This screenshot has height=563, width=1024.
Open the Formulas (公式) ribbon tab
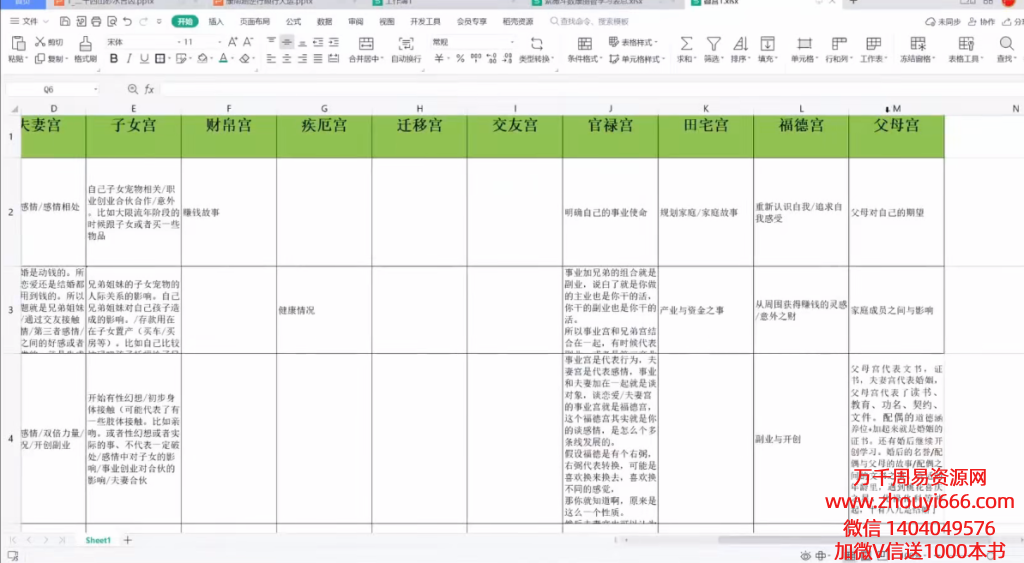click(293, 21)
